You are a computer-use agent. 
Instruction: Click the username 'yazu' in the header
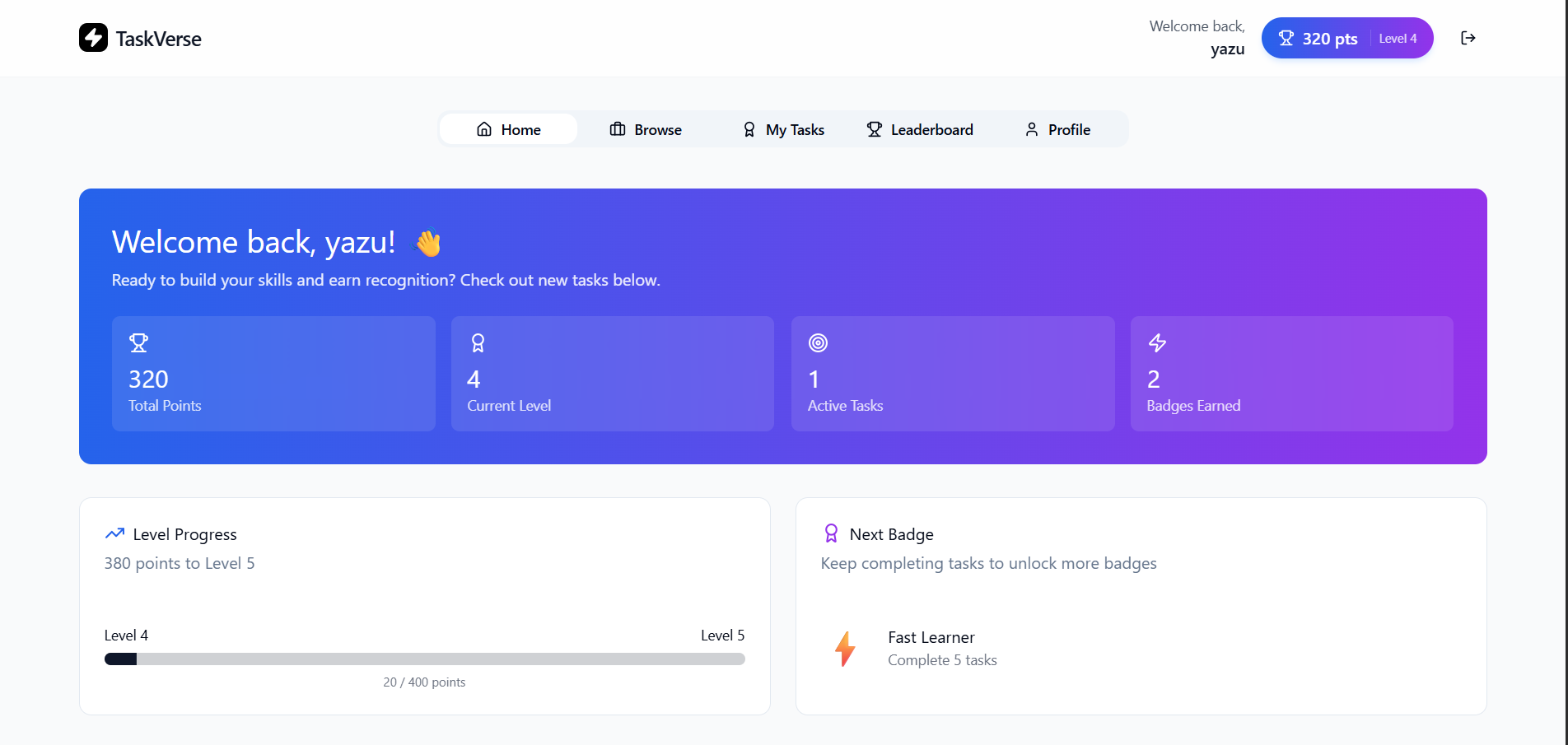pyautogui.click(x=1227, y=49)
